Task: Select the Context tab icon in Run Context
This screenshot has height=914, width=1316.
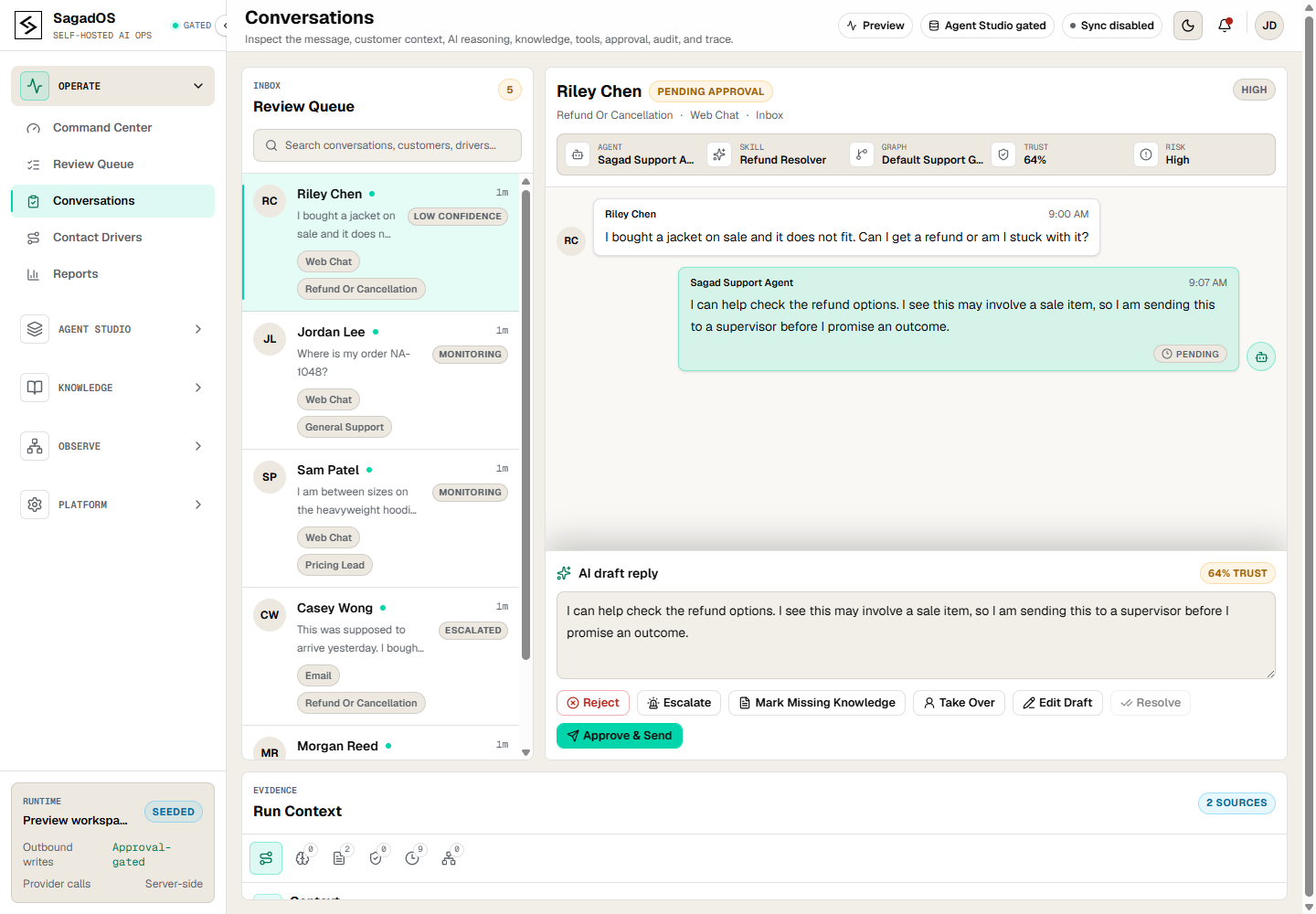Action: pyautogui.click(x=266, y=858)
